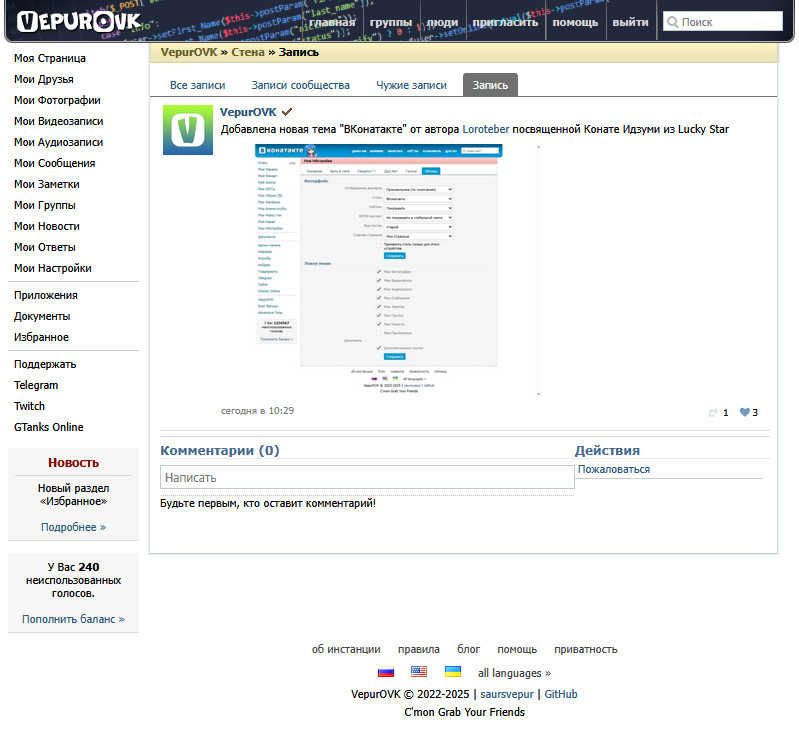This screenshot has height=733, width=799.
Task: Open Telegram link in sidebar
Action: point(36,385)
